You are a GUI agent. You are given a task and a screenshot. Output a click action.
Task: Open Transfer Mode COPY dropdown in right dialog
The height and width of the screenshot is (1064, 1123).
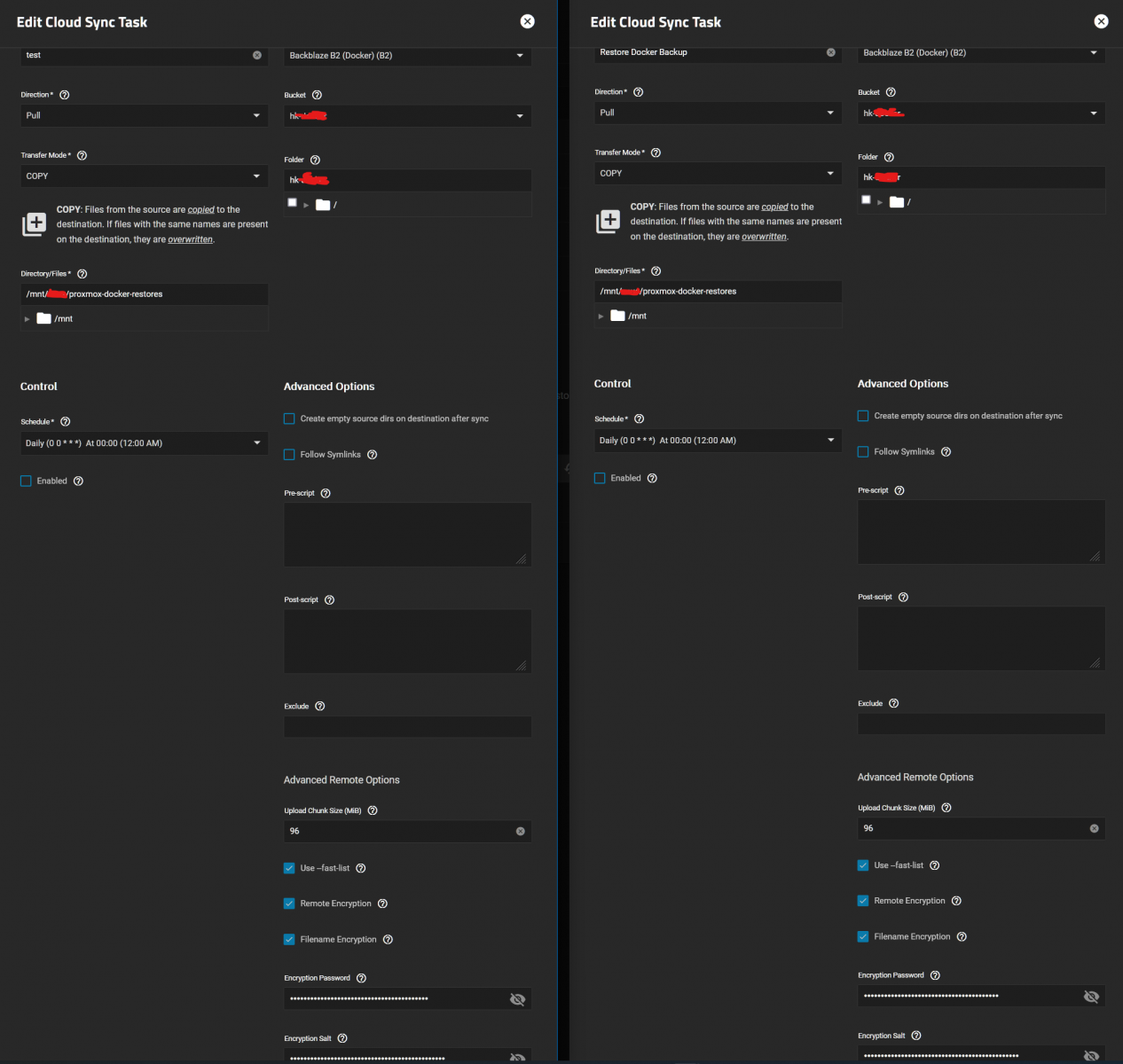[719, 173]
